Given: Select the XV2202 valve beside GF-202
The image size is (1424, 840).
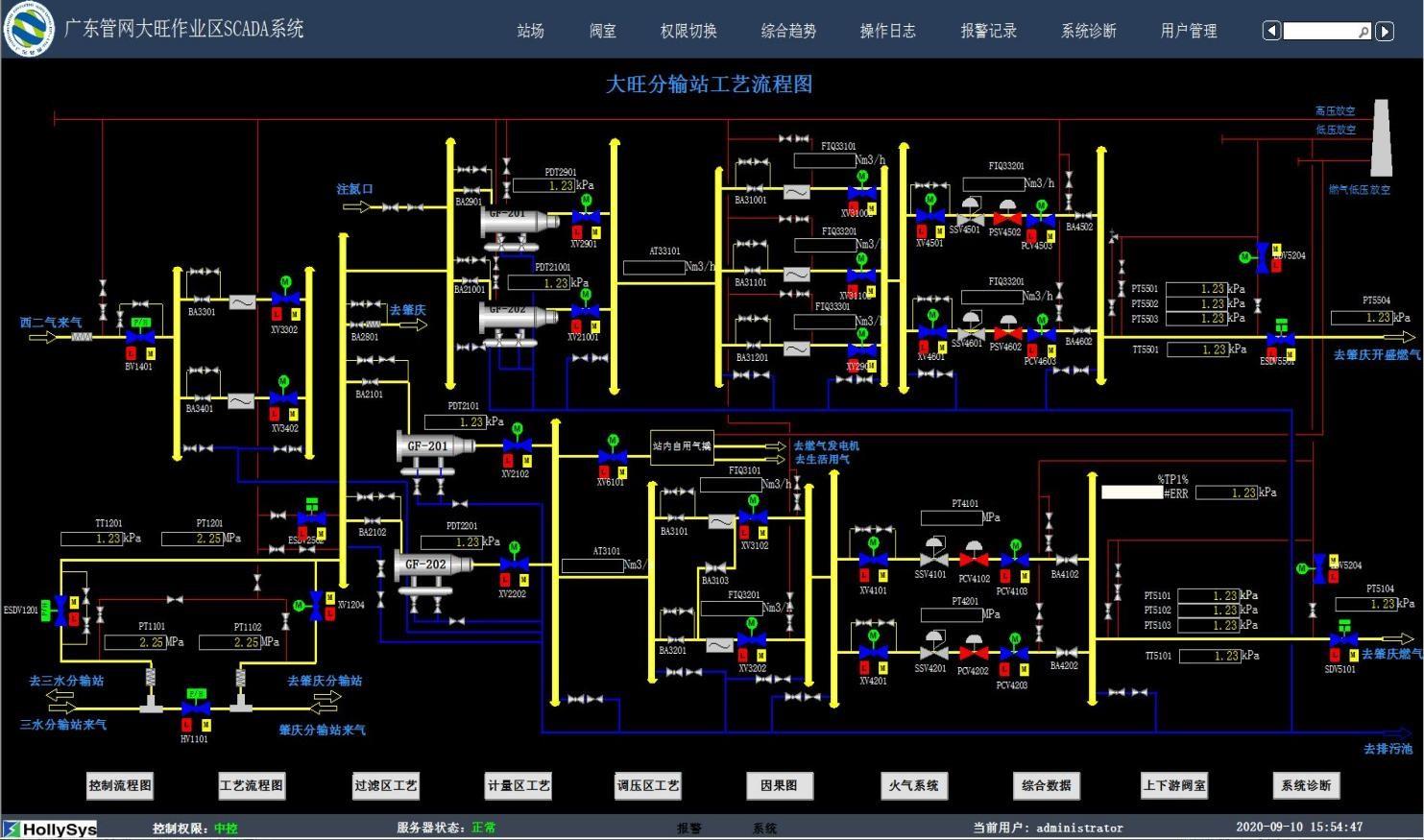Looking at the screenshot, I should tap(514, 564).
